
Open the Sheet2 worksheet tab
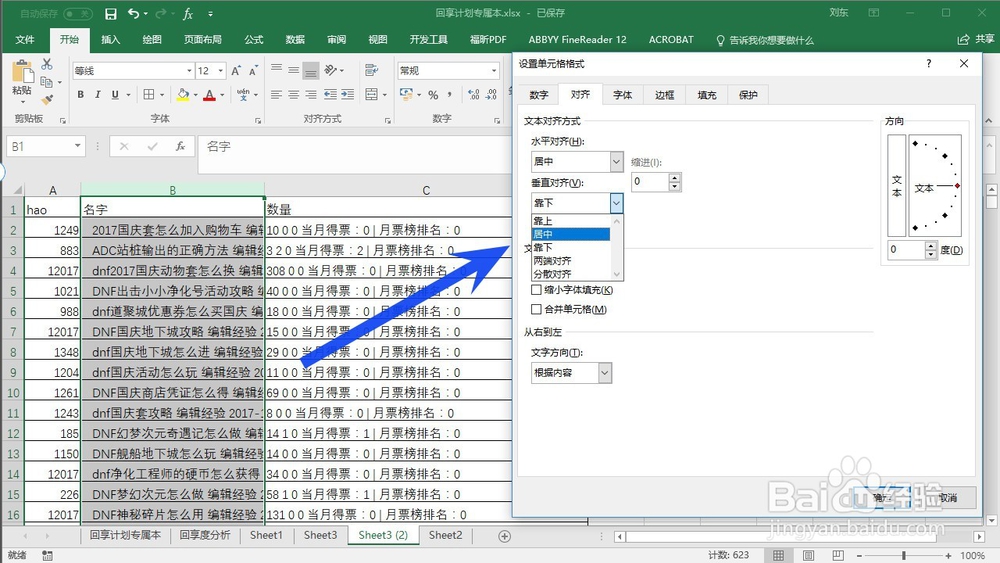click(x=445, y=536)
